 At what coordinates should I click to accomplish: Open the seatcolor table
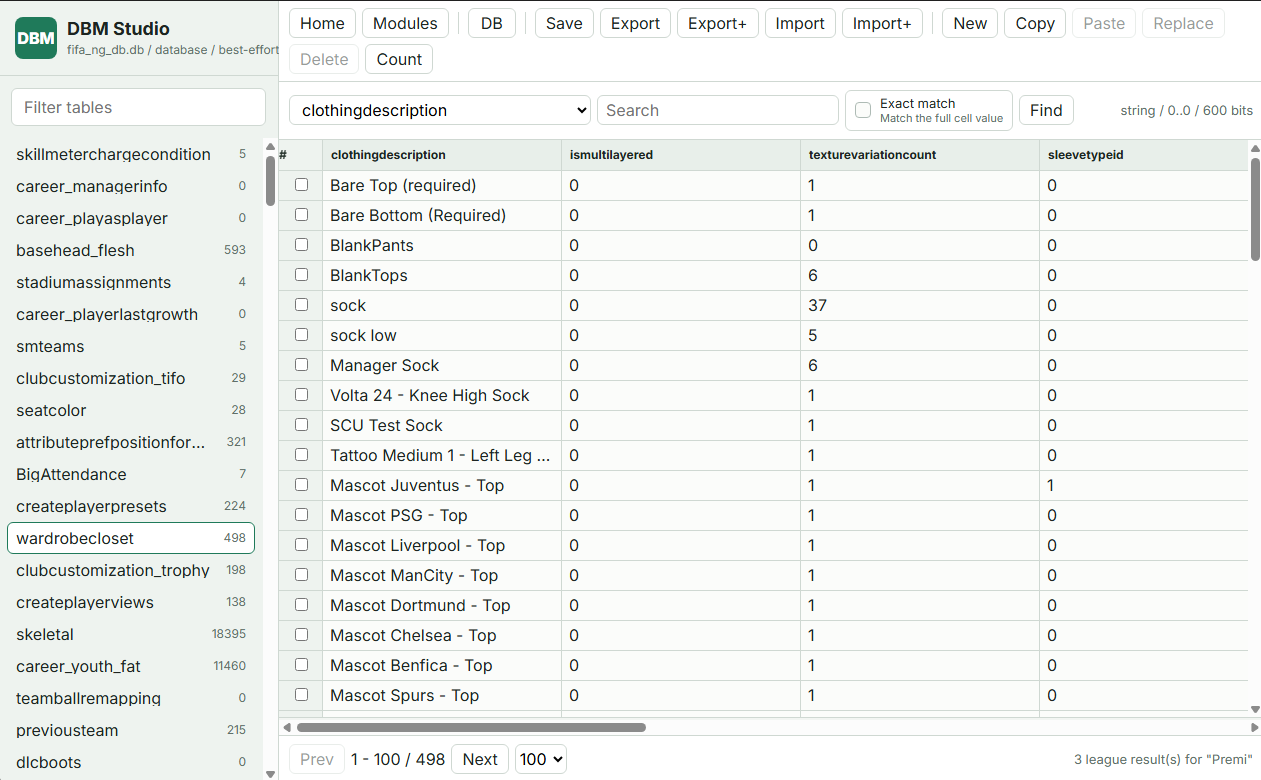click(131, 410)
